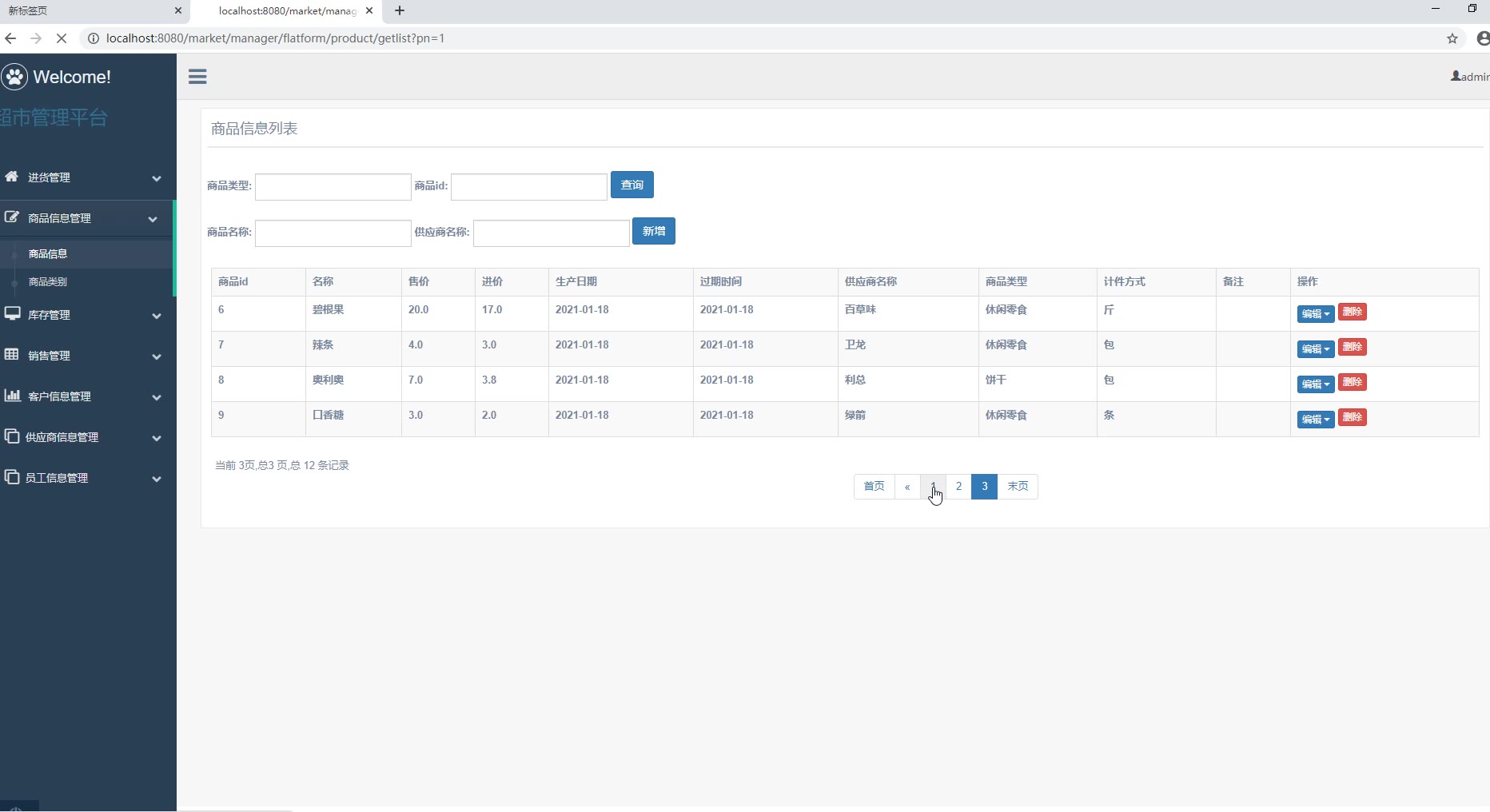The image size is (1490, 812).
Task: Bookmark this page with the star icon
Action: (x=1452, y=38)
